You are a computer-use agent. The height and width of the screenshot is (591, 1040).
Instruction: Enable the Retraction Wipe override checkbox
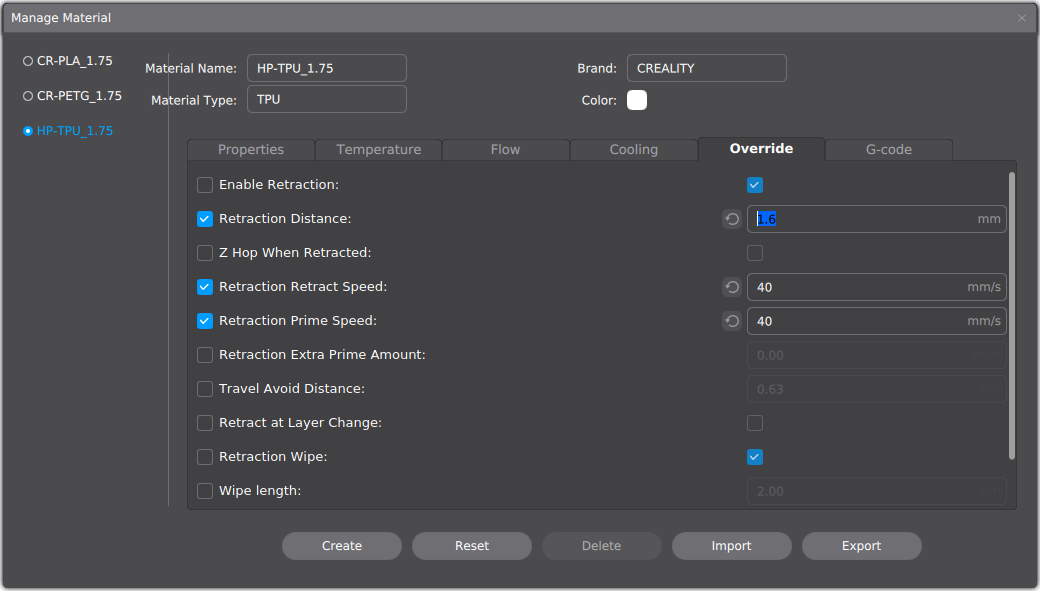[205, 457]
